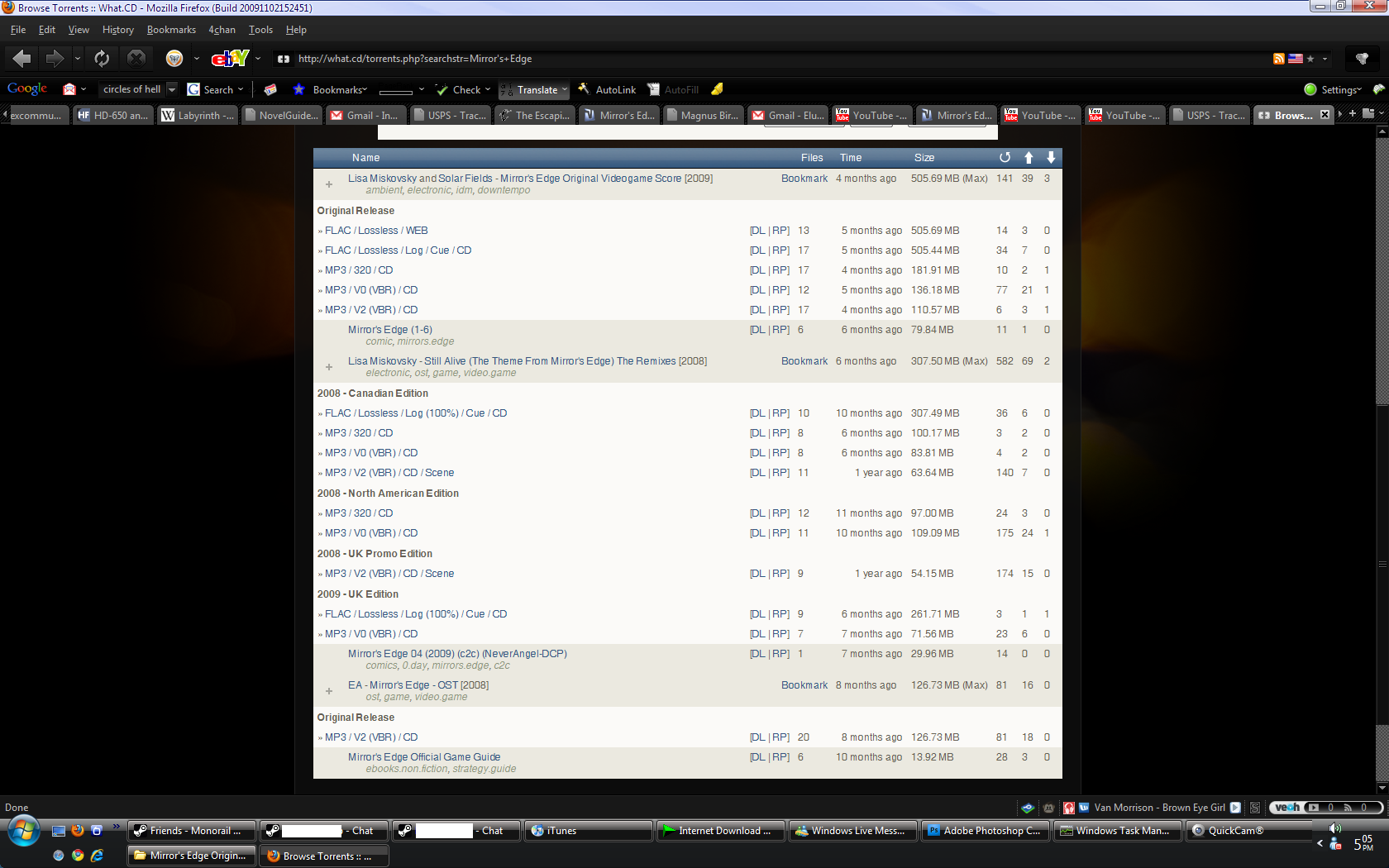
Task: Switch to the Magnus Bir... tab
Action: [704, 115]
